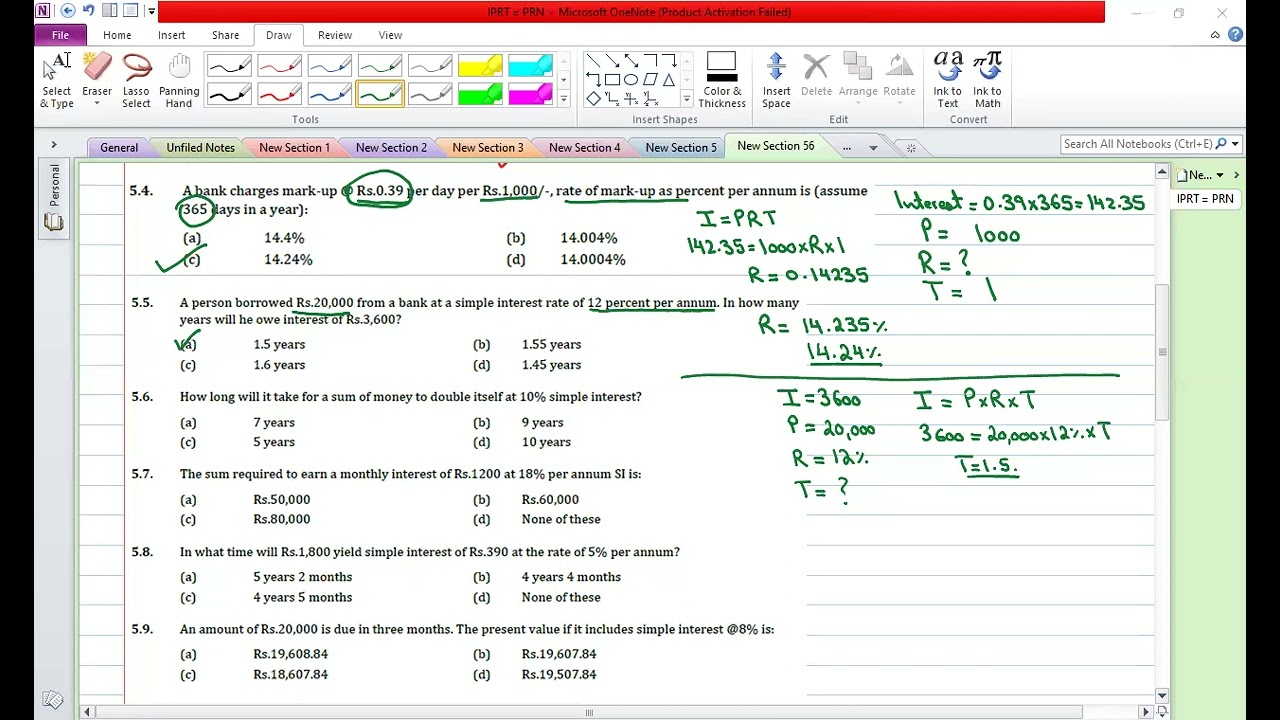Open the section list dropdown arrow

pyautogui.click(x=873, y=148)
